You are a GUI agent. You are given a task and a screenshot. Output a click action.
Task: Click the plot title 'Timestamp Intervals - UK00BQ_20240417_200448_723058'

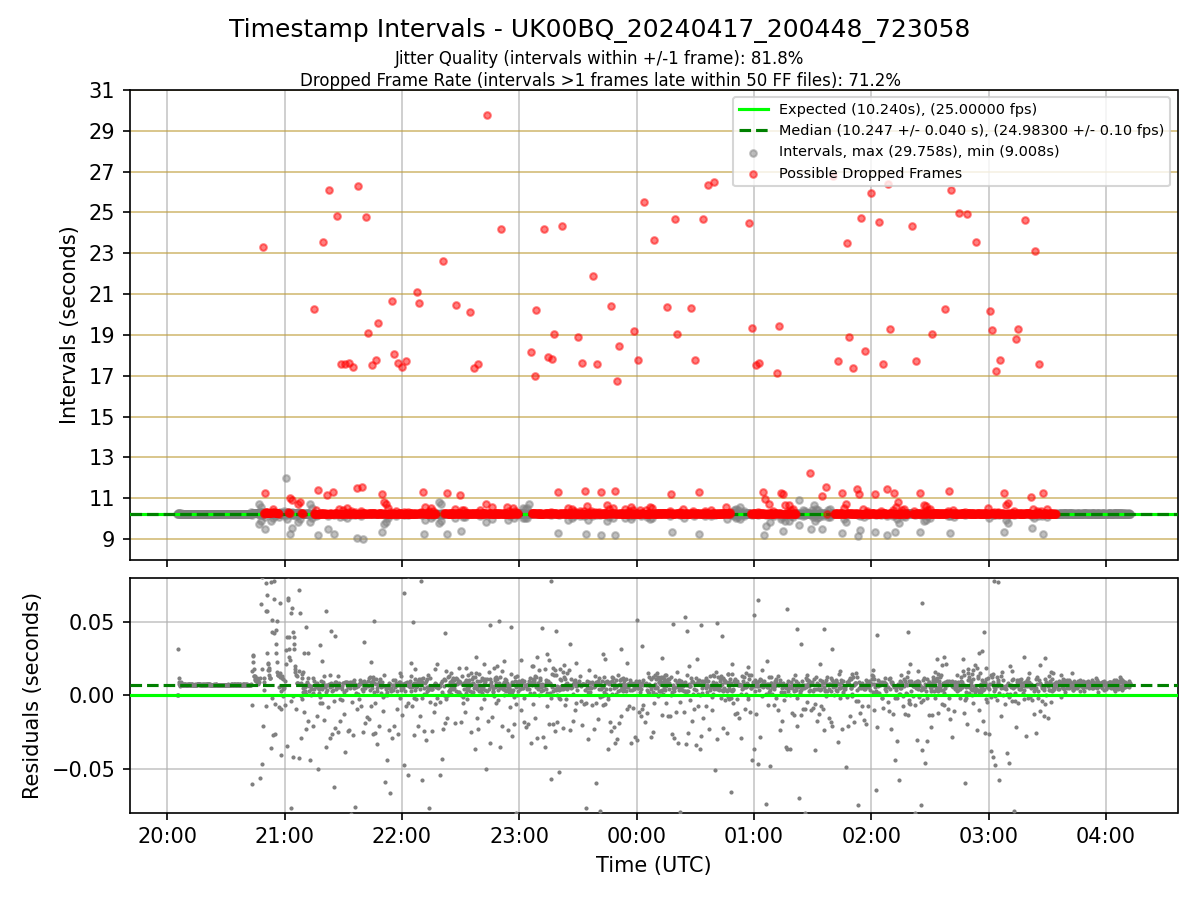[599, 29]
